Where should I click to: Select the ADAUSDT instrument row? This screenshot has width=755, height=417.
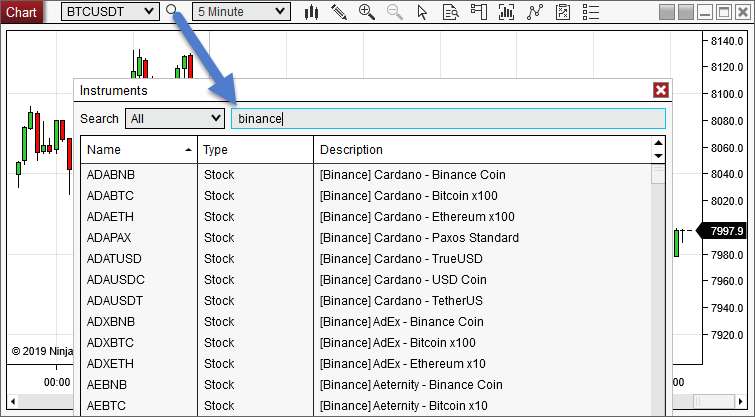(x=366, y=300)
